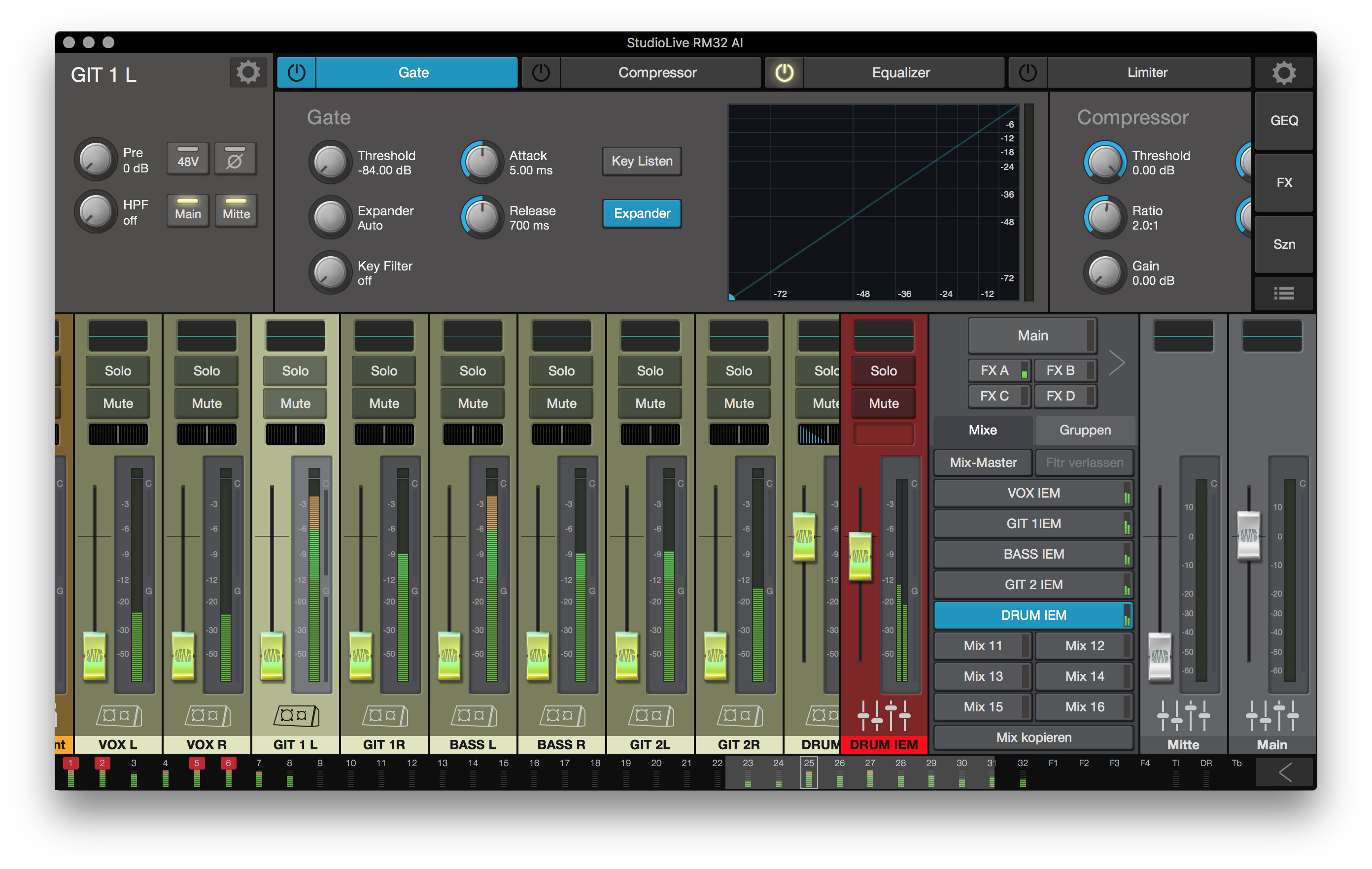
Task: Click the GIT 2L fat channel icon
Action: 651,715
